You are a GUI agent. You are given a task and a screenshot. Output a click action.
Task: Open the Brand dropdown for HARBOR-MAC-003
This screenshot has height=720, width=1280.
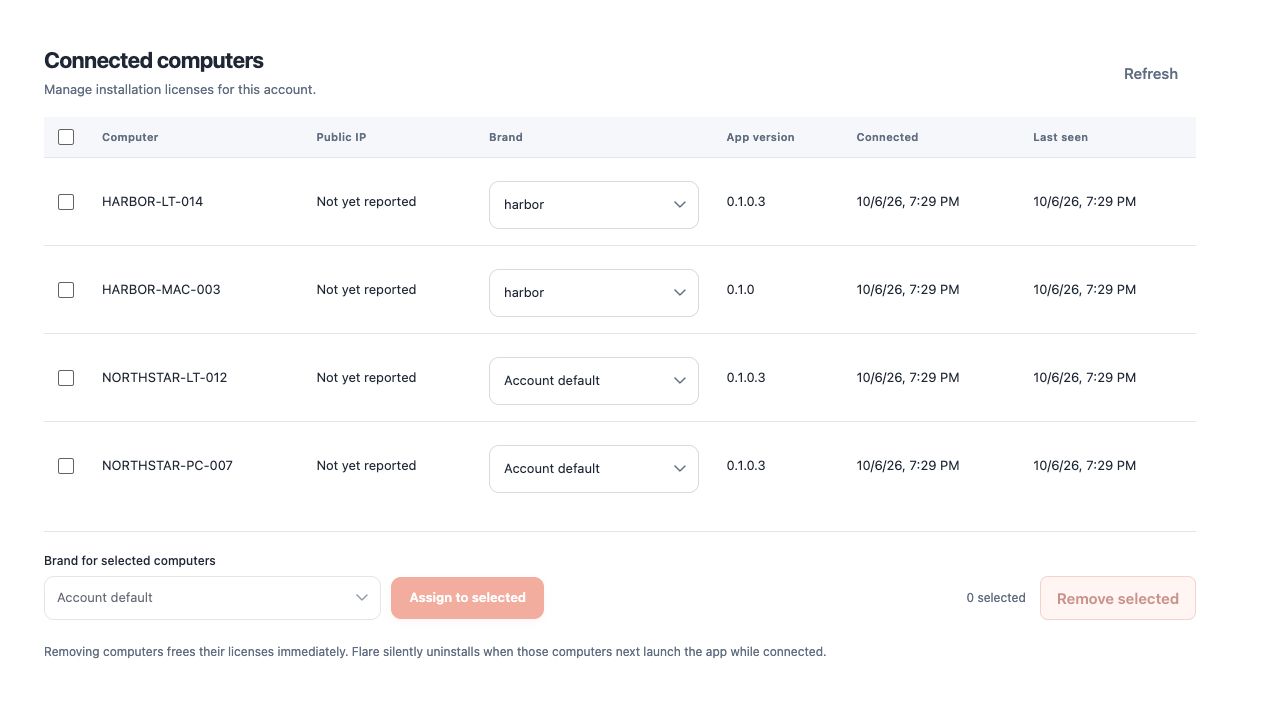[594, 293]
